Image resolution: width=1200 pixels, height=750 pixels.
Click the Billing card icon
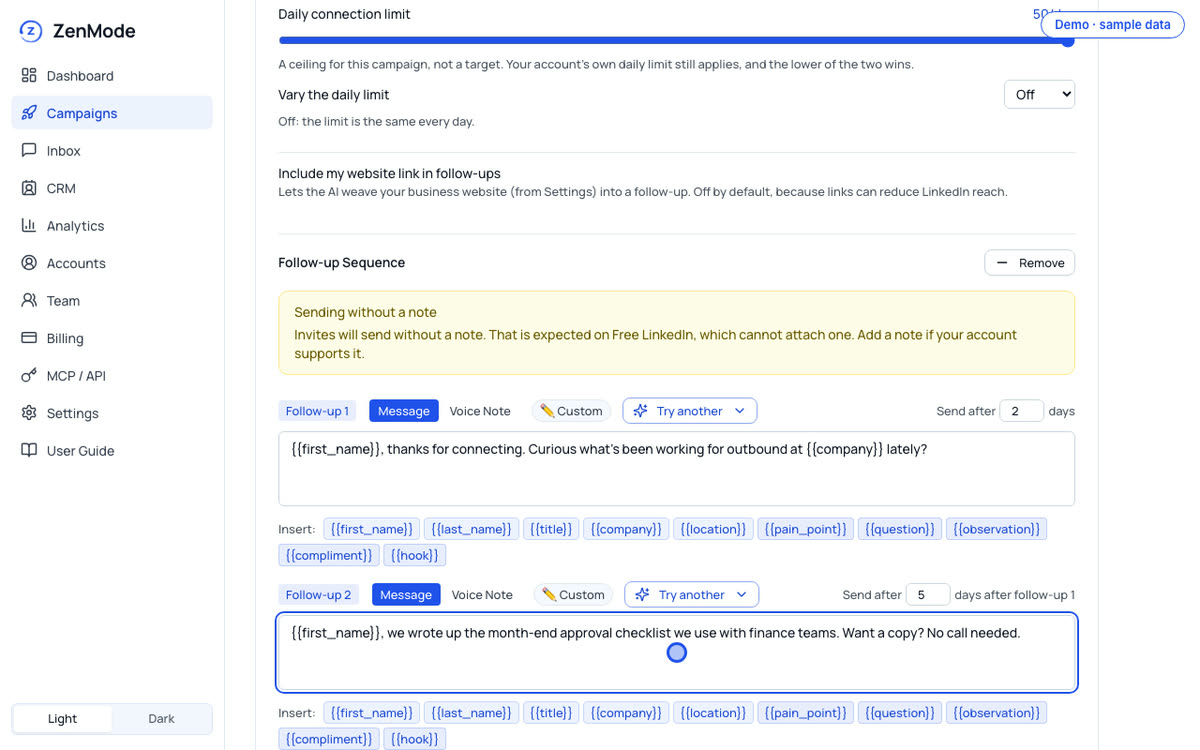pos(29,338)
